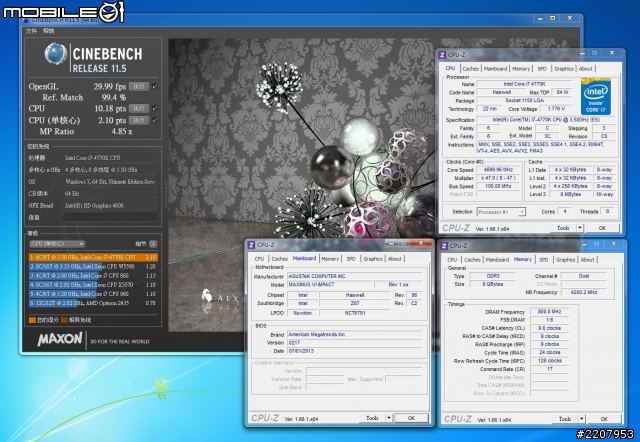Open Tools dropdown arrow in Mainboard CPU-Z window
The width and height of the screenshot is (640, 442).
coord(389,418)
